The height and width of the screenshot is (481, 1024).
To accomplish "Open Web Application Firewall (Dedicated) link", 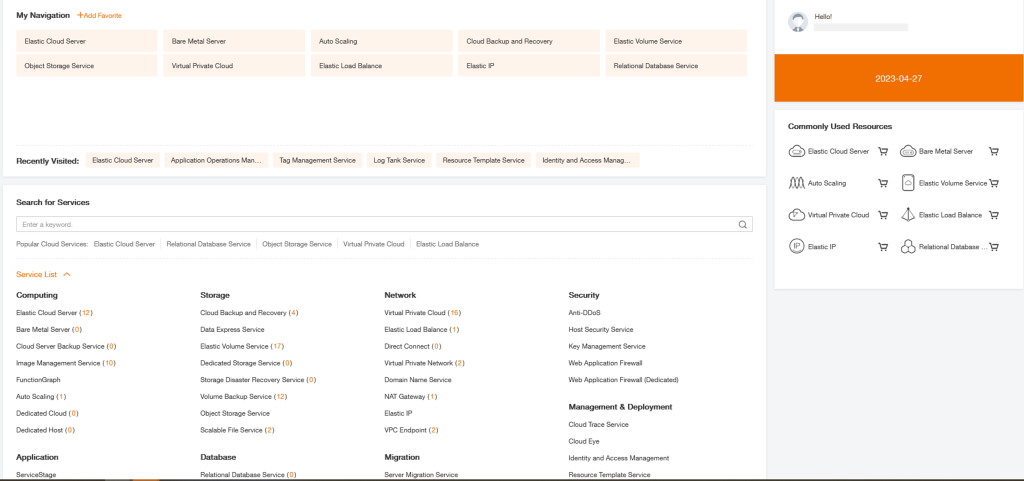I will coord(624,380).
